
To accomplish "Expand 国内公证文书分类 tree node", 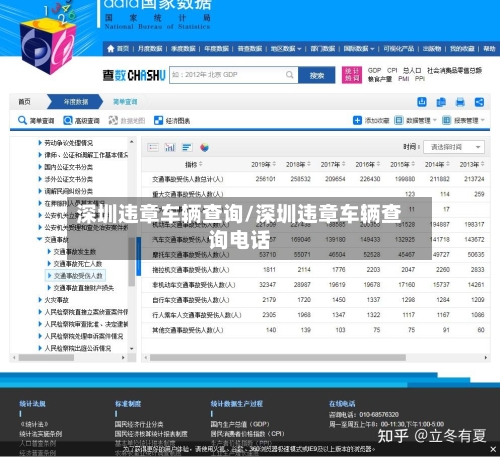I will tap(40, 167).
